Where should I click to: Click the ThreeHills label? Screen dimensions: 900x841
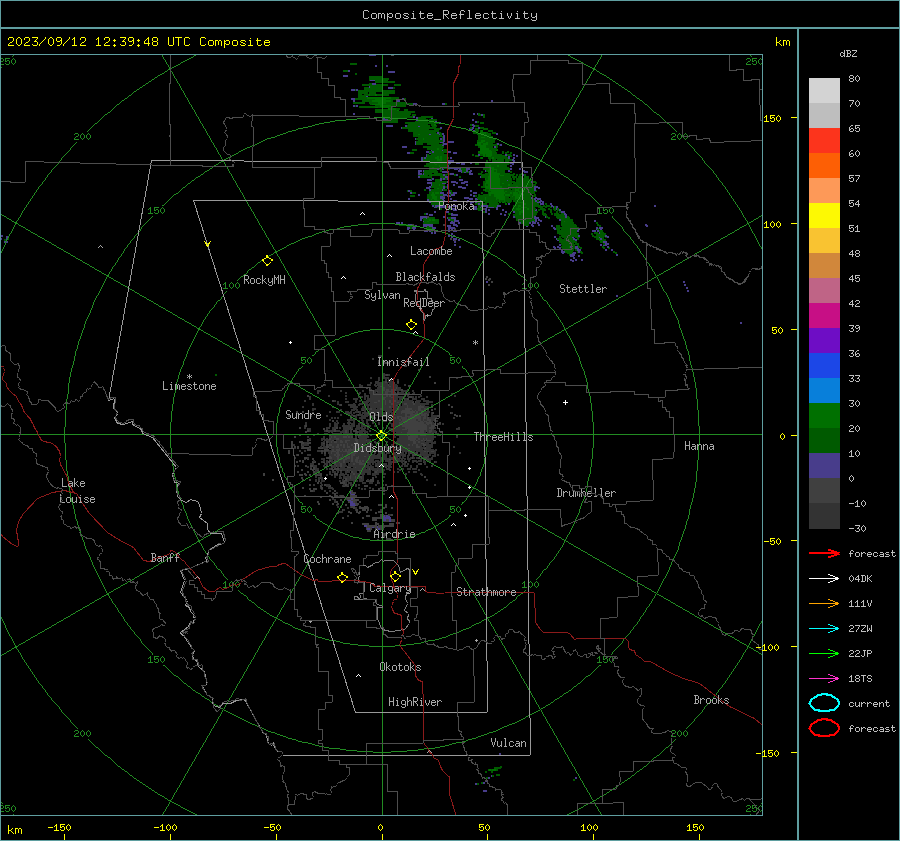(503, 437)
